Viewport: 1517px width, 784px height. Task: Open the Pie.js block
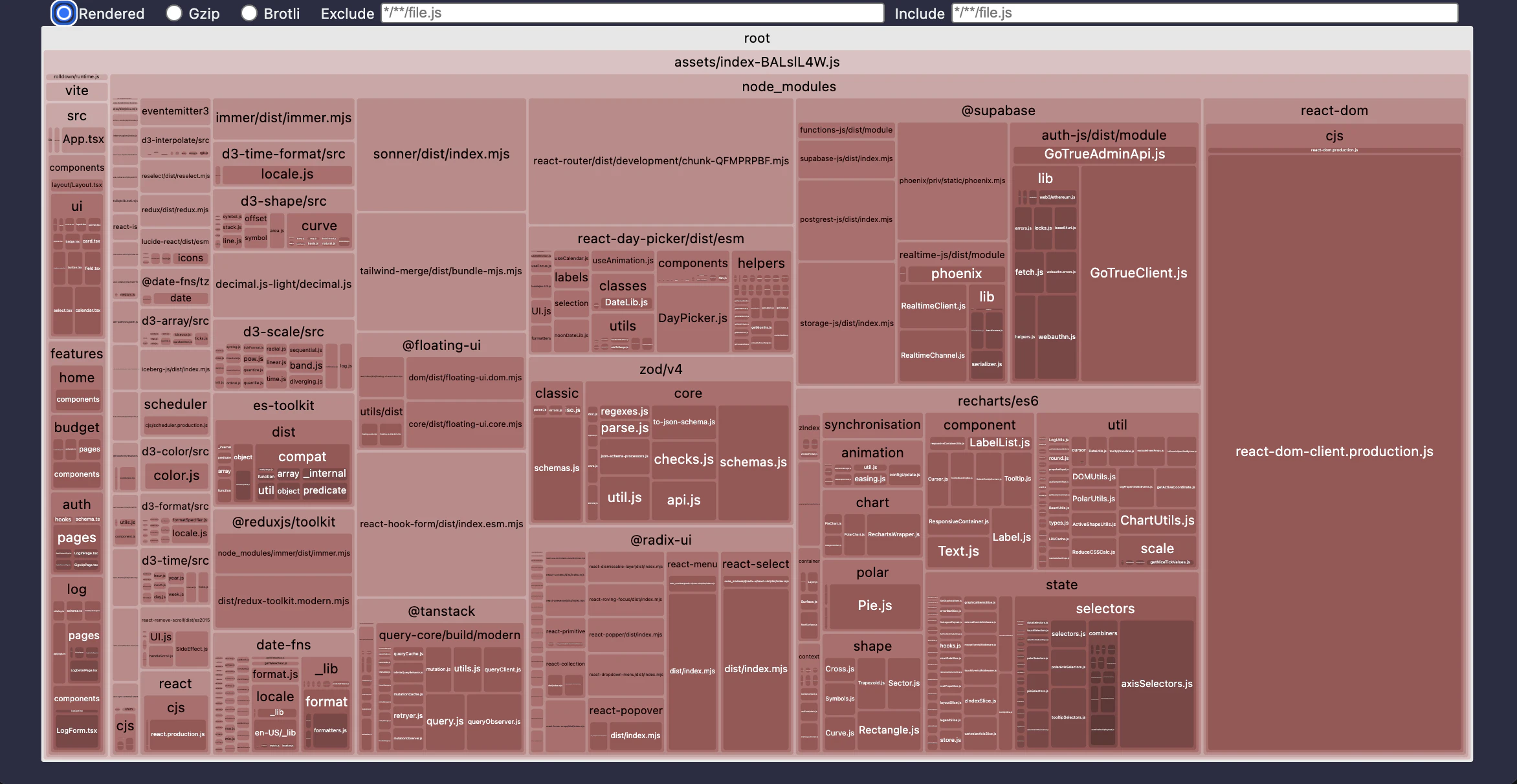tap(875, 605)
